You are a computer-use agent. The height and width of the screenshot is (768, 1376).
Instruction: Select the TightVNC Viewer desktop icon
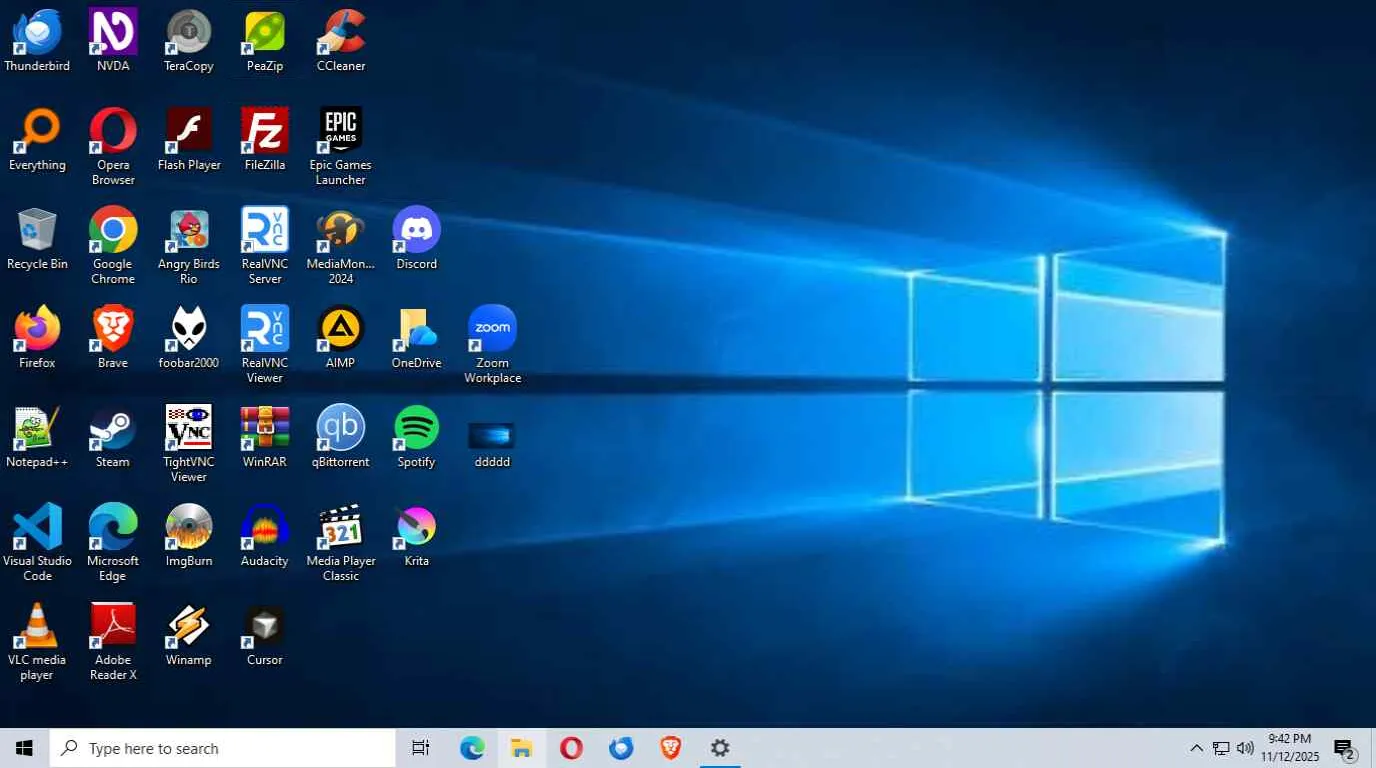(x=189, y=444)
